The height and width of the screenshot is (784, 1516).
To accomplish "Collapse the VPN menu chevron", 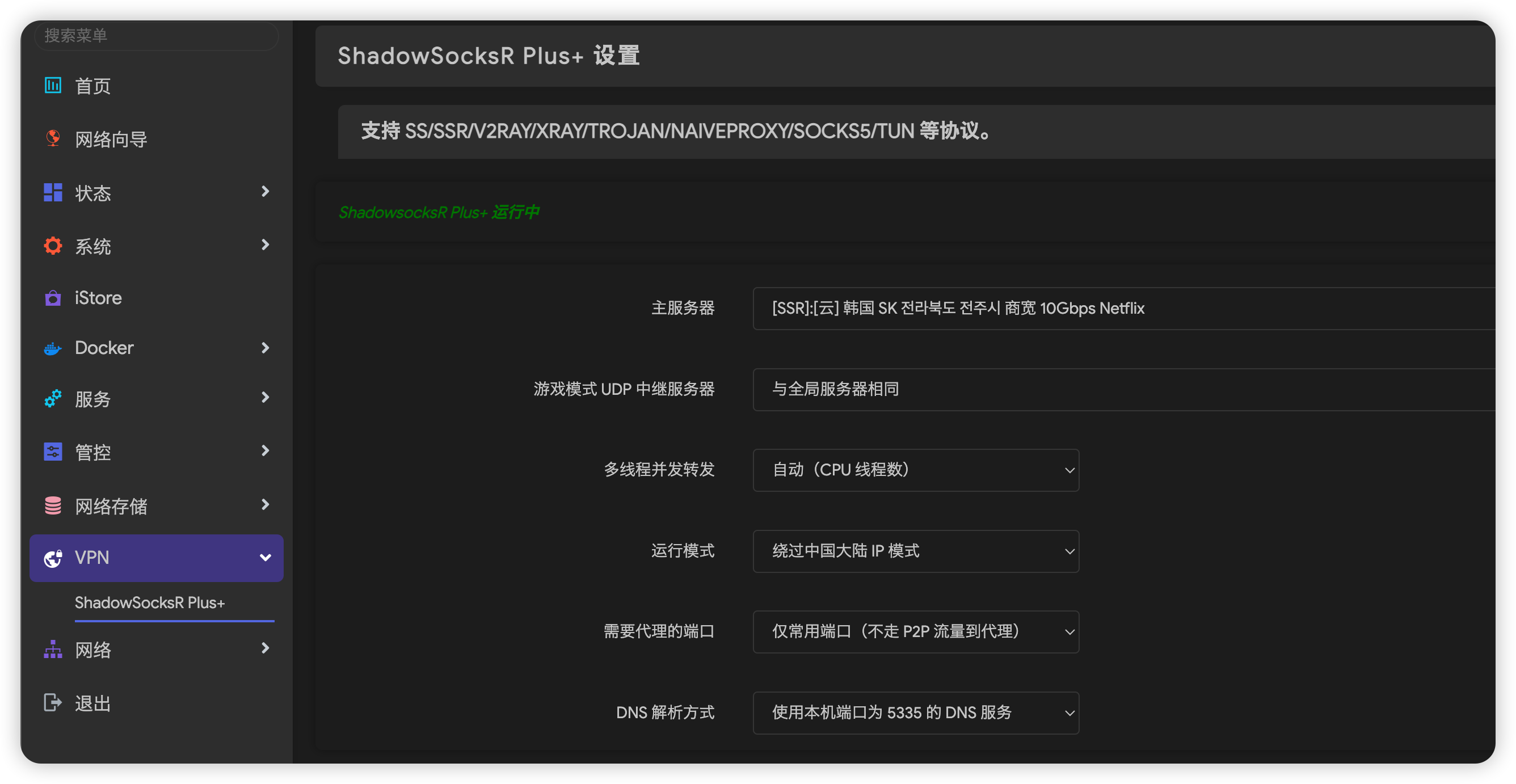I will click(265, 558).
